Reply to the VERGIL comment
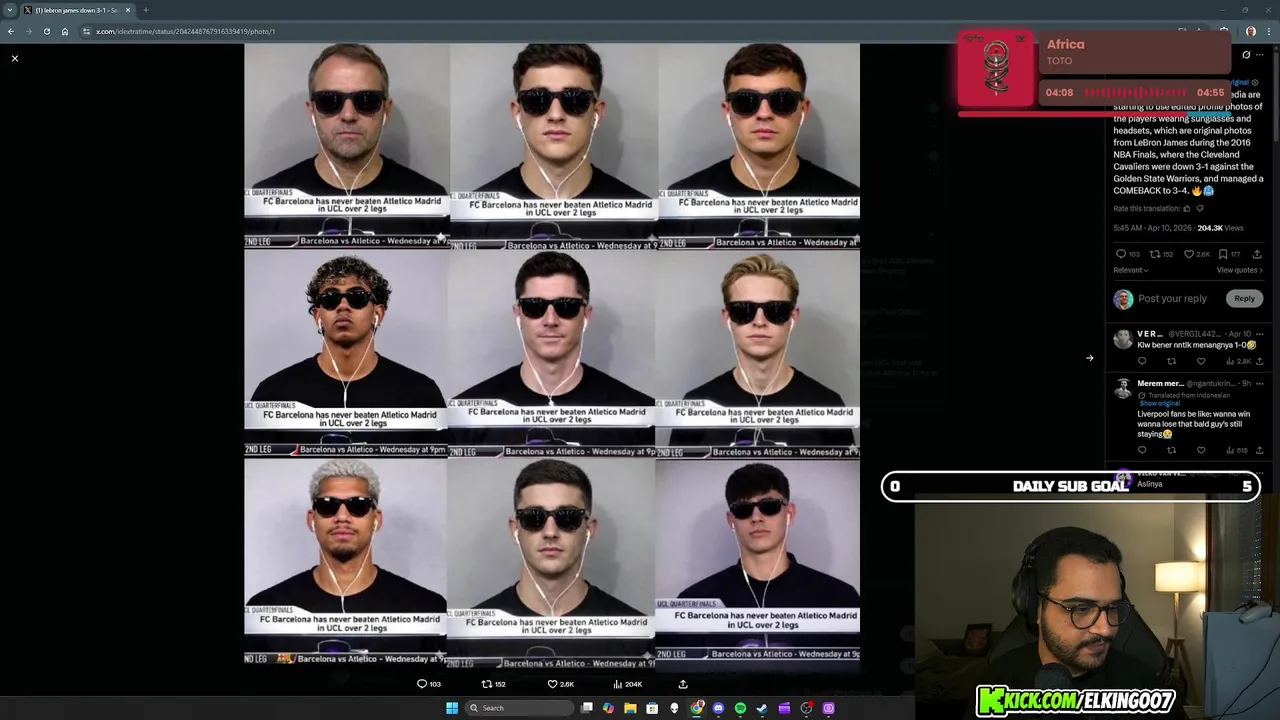 click(x=1142, y=361)
